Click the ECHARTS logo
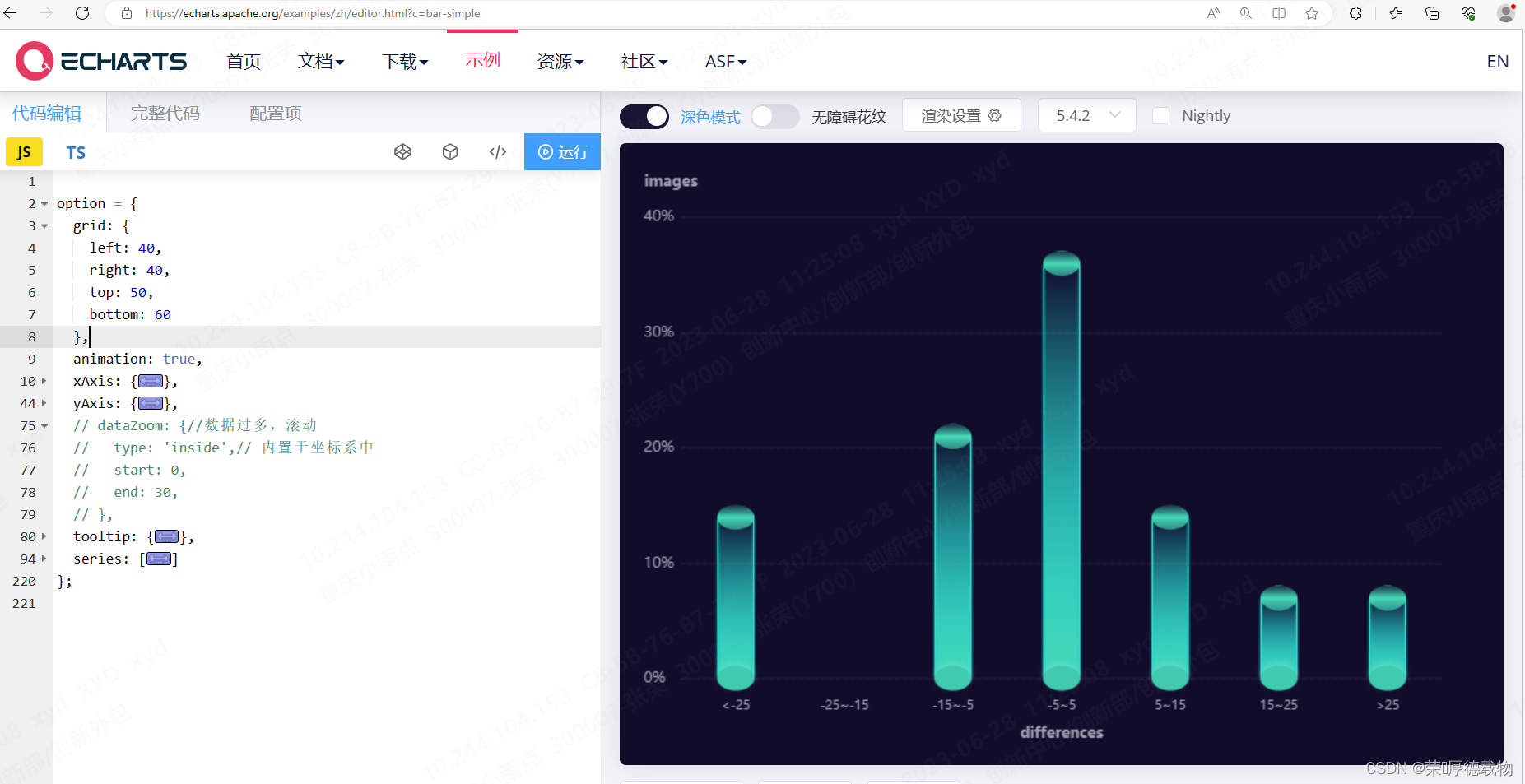1525x784 pixels. coord(100,60)
